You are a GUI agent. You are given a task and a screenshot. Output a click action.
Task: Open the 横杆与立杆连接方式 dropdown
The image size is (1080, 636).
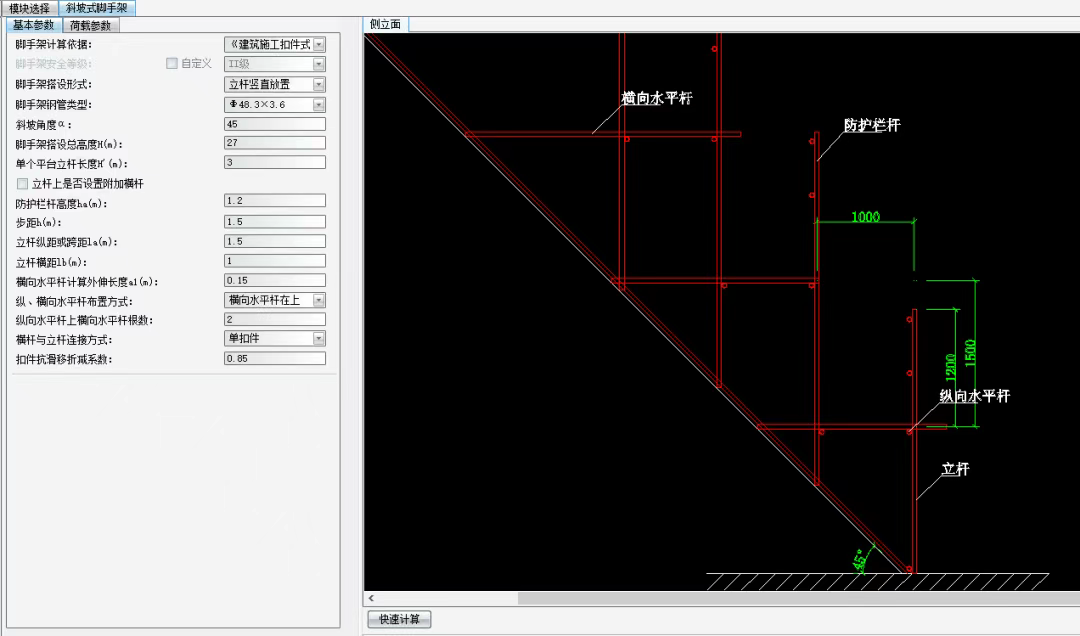click(318, 338)
